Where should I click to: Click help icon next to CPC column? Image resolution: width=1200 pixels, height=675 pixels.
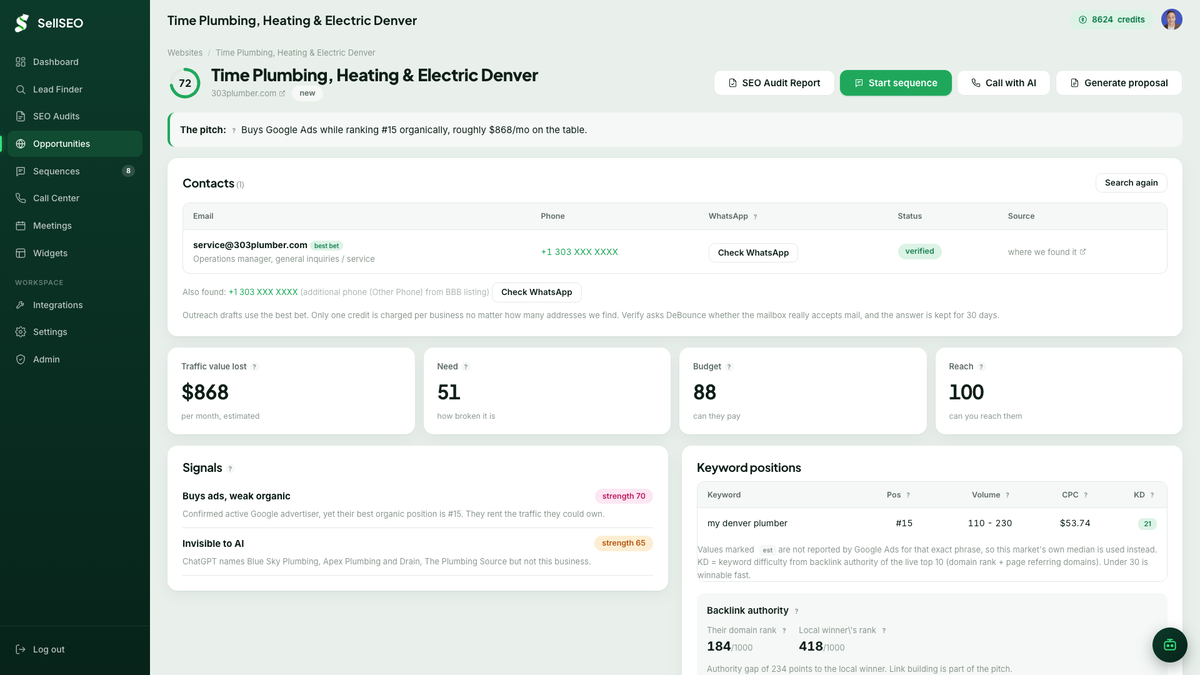pyautogui.click(x=1085, y=495)
